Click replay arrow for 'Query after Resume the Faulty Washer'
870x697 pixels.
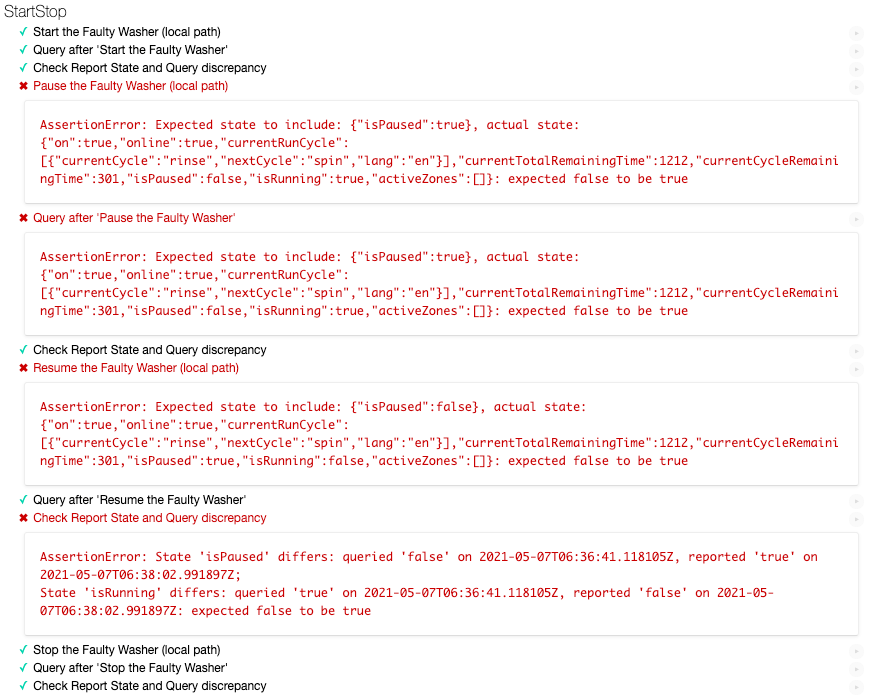[x=856, y=501]
